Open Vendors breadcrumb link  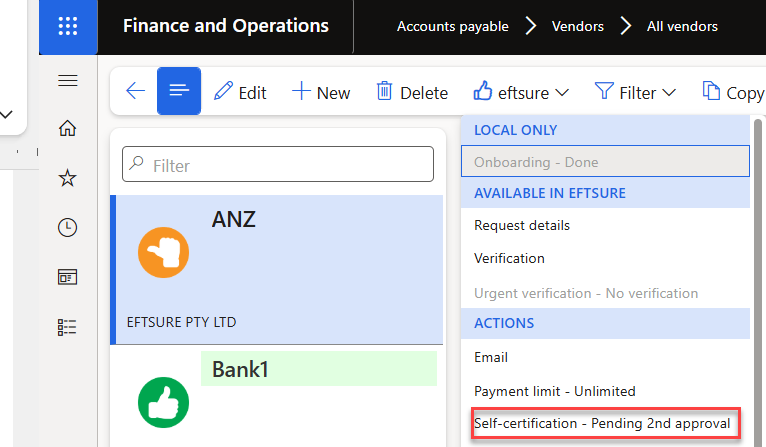click(x=577, y=26)
